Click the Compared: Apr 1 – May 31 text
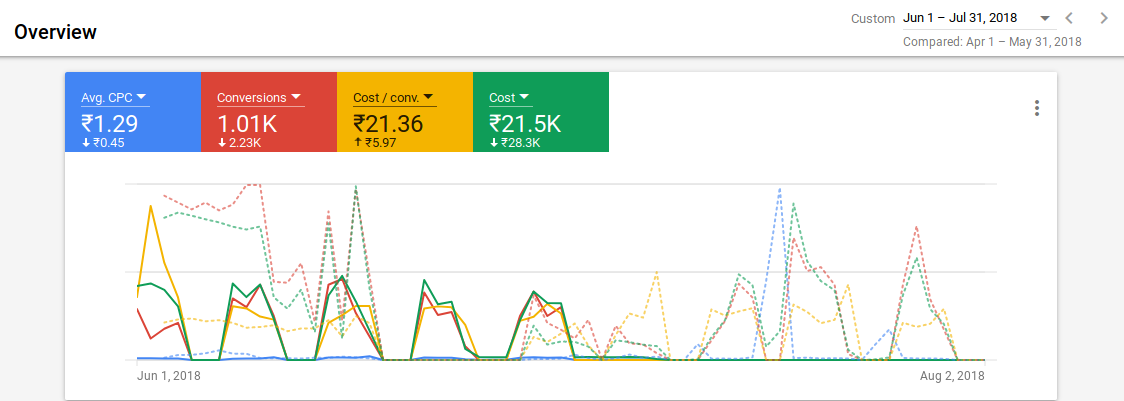 coord(992,42)
